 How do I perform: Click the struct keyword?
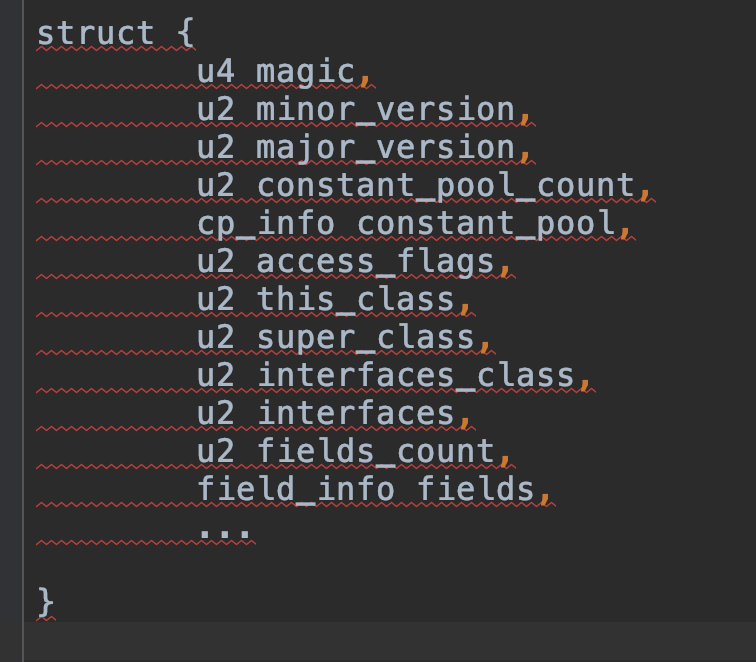pos(95,33)
